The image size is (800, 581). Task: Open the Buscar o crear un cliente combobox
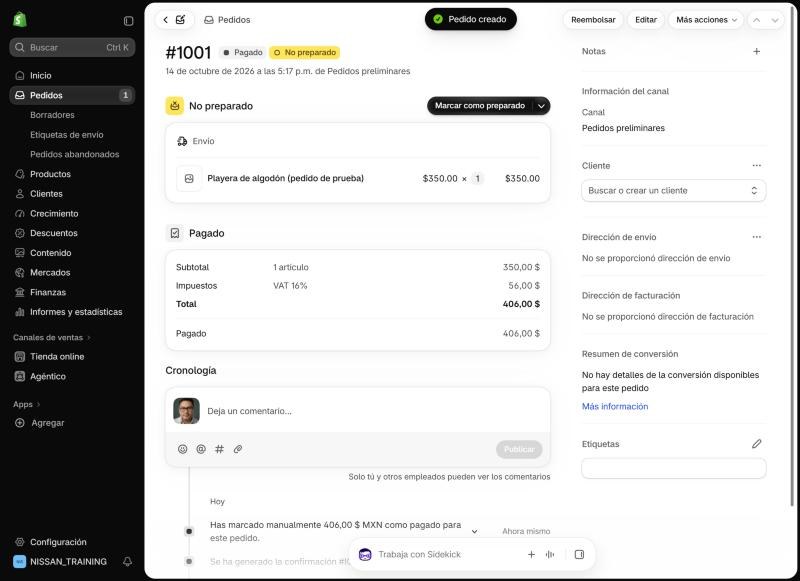click(x=673, y=191)
